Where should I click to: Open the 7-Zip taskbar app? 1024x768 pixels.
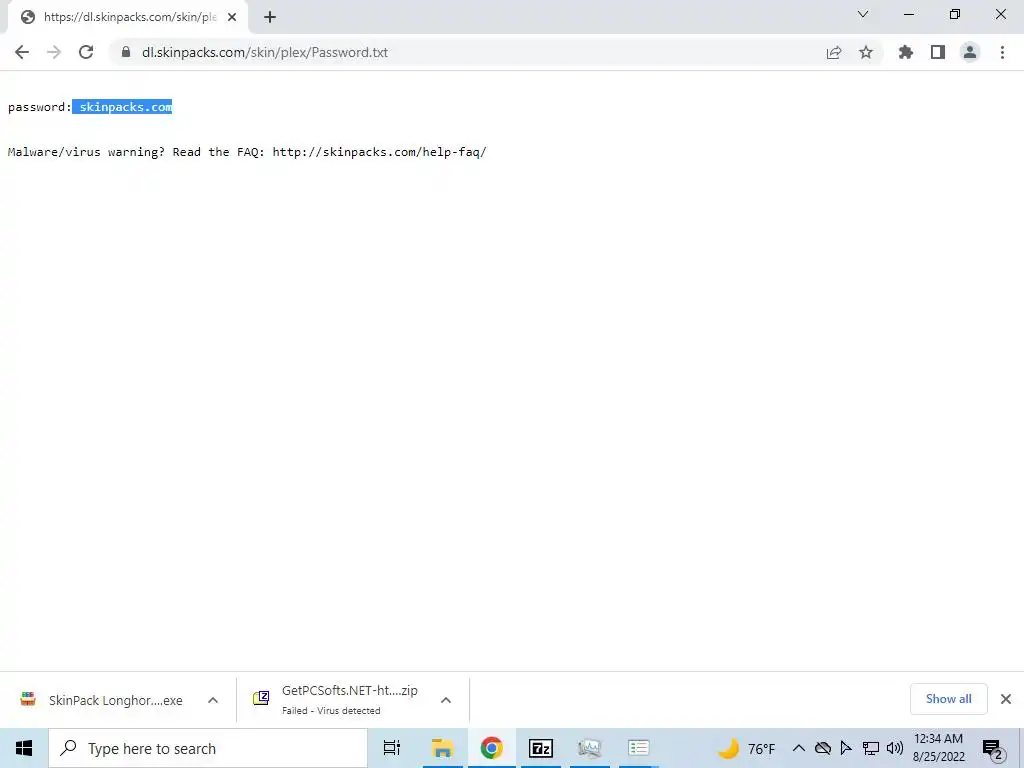(541, 748)
